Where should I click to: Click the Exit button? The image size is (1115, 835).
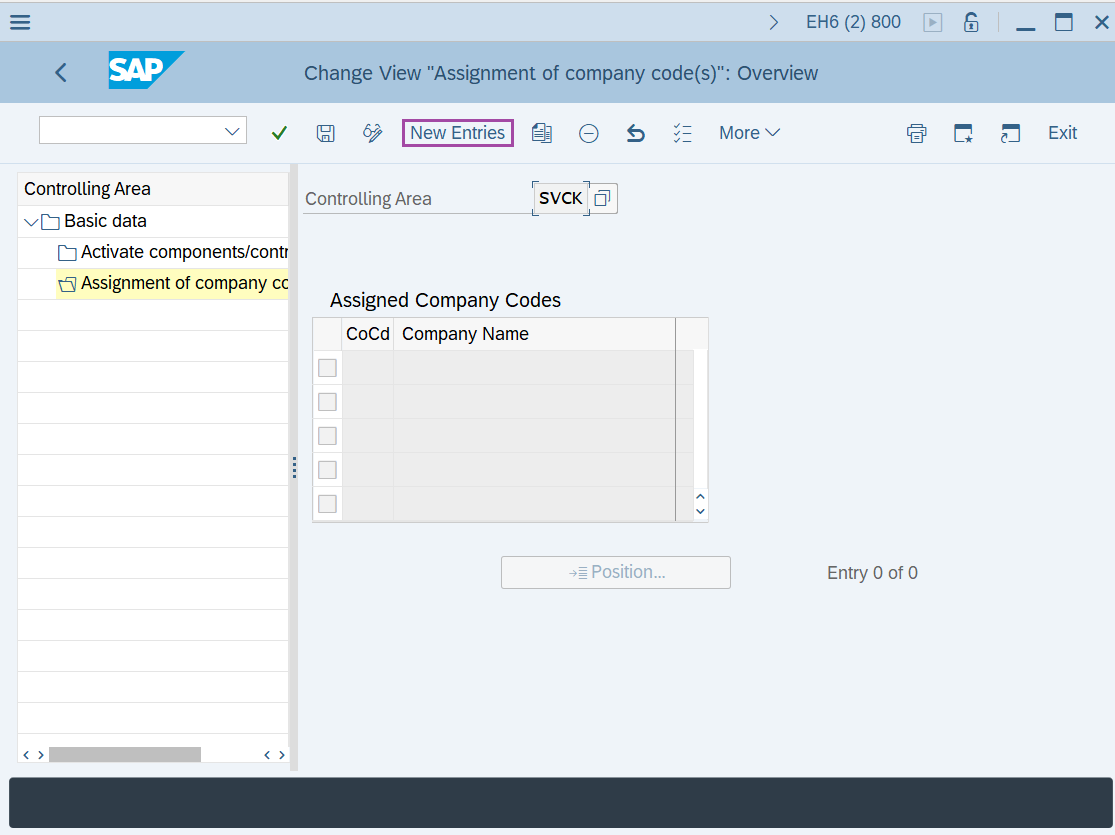(1062, 133)
